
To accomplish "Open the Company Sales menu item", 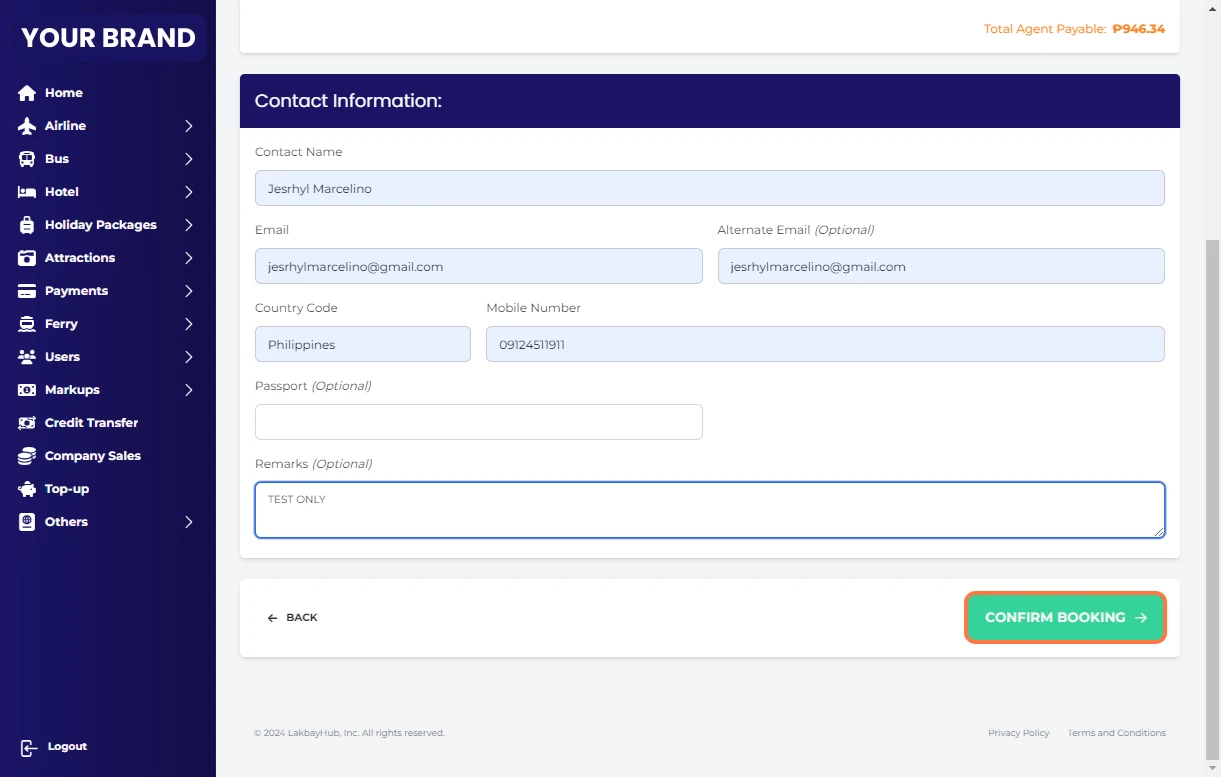I will [92, 456].
